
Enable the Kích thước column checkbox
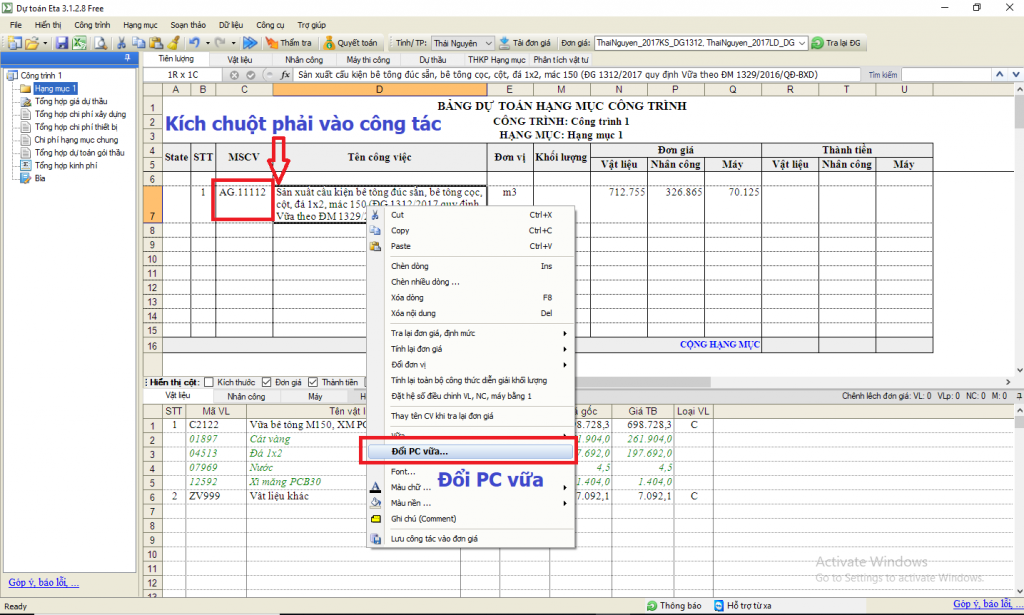point(209,382)
